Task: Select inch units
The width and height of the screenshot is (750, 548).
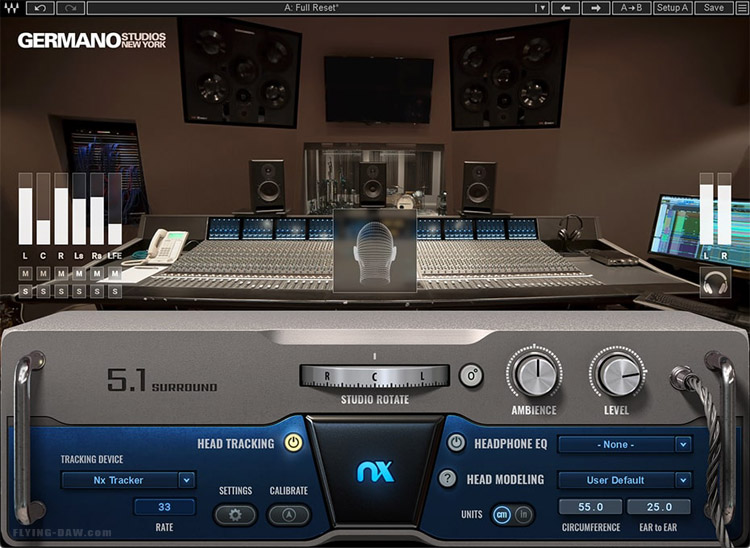Action: pos(523,515)
